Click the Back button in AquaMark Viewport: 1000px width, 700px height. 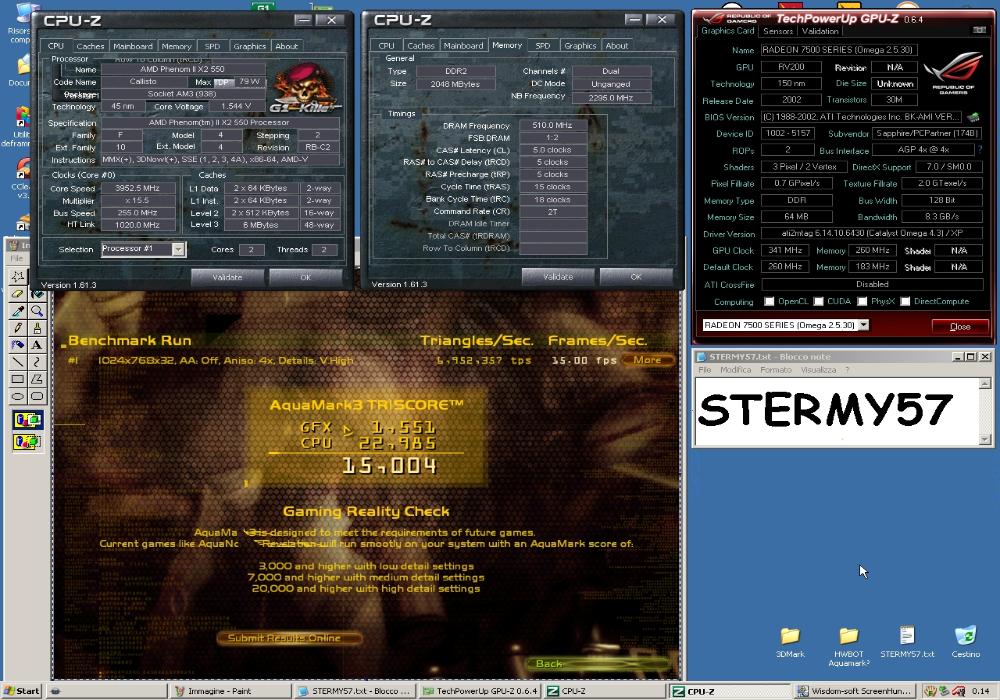coord(549,664)
